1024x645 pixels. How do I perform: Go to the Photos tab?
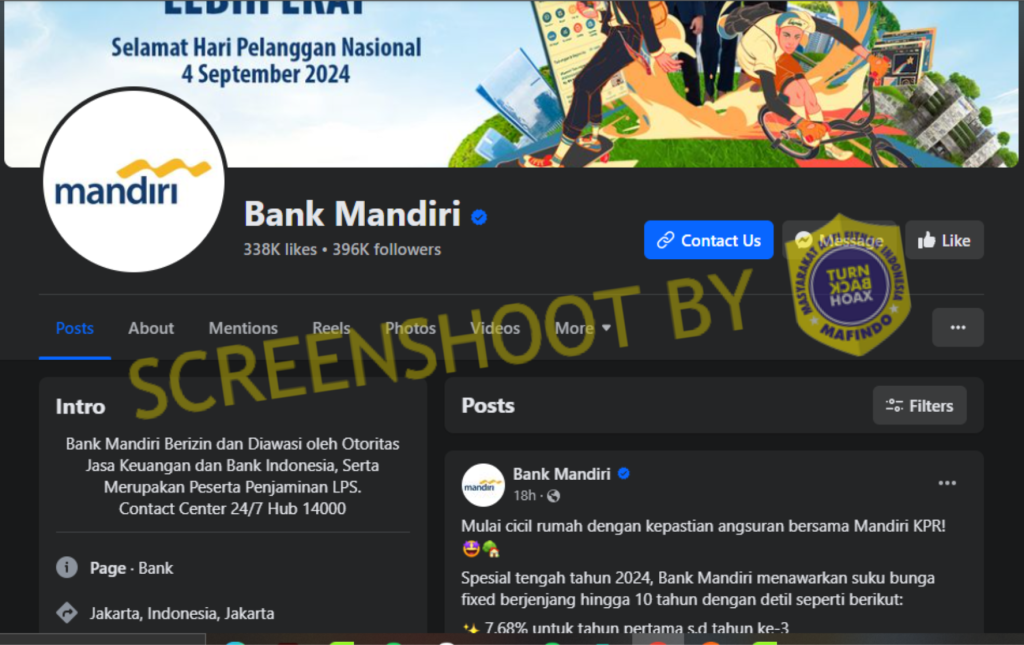(x=410, y=328)
